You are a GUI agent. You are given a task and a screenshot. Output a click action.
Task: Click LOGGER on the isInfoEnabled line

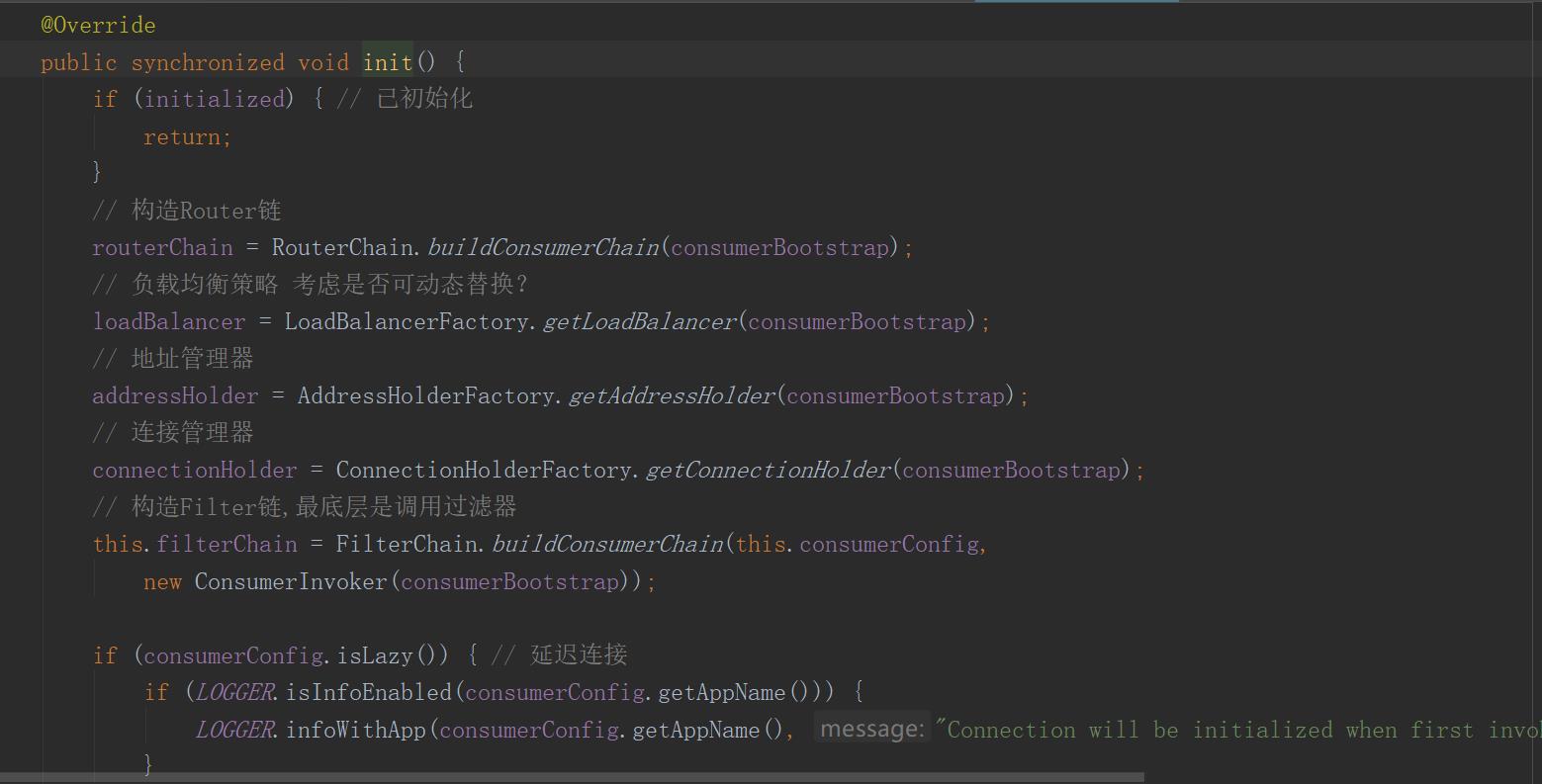234,692
